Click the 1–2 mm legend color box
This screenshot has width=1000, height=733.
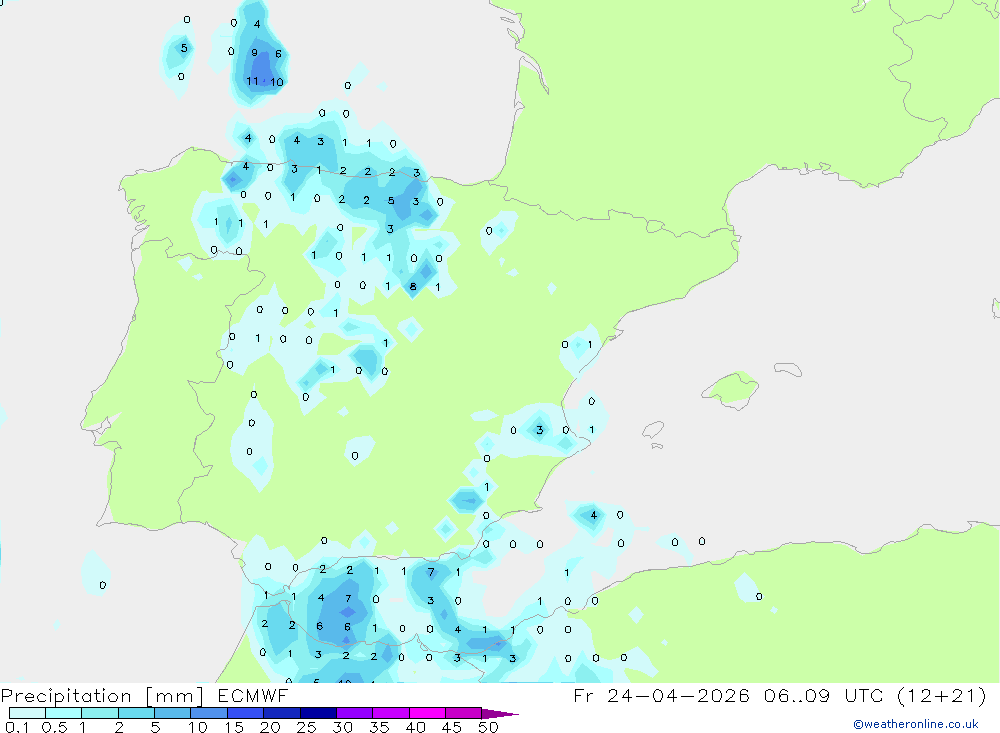tap(100, 713)
